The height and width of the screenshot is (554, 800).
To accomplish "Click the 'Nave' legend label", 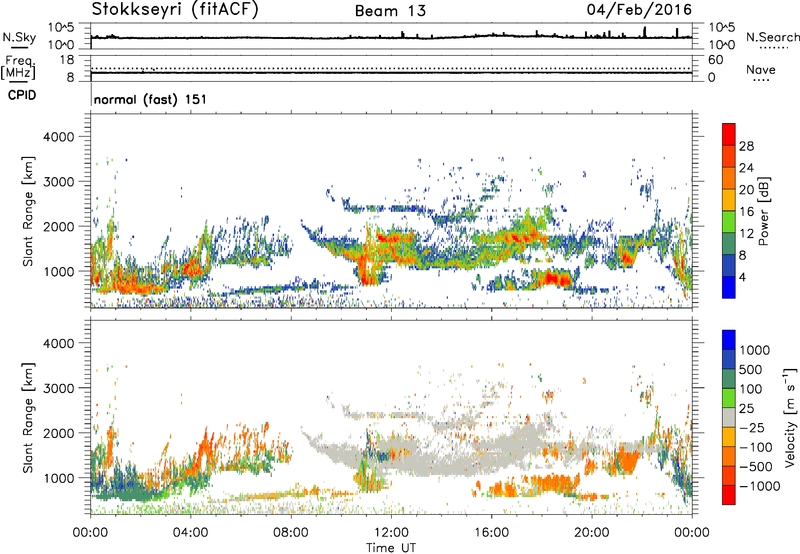I will click(x=761, y=69).
